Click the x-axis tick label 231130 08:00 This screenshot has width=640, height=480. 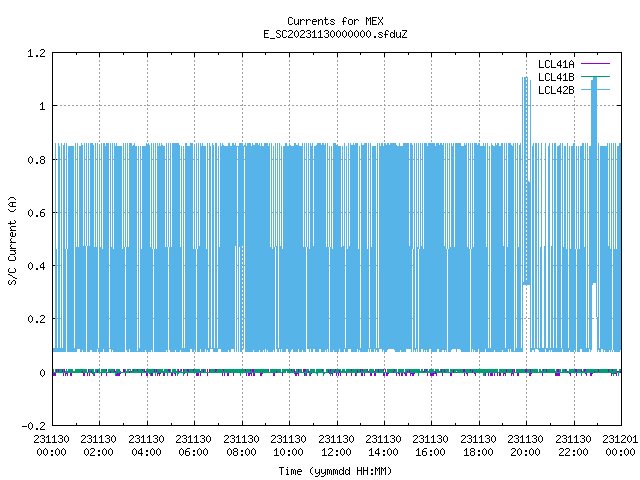(241, 446)
